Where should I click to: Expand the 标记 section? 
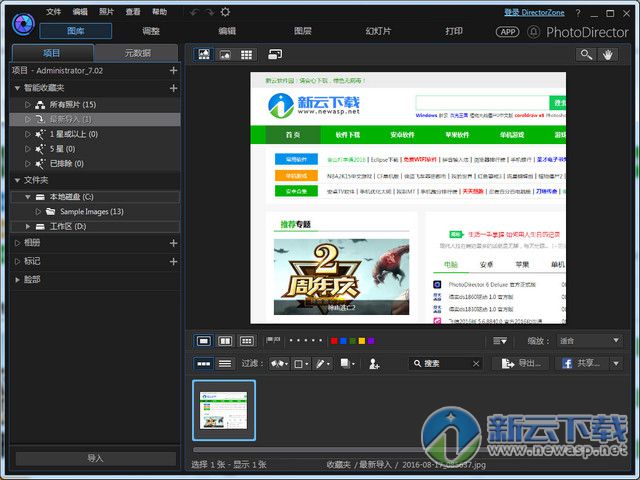pyautogui.click(x=17, y=262)
